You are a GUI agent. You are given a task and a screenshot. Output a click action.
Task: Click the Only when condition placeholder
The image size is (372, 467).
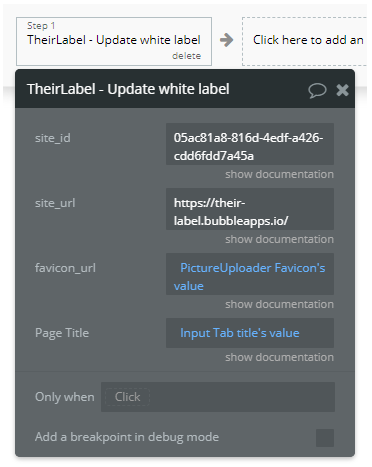click(127, 397)
